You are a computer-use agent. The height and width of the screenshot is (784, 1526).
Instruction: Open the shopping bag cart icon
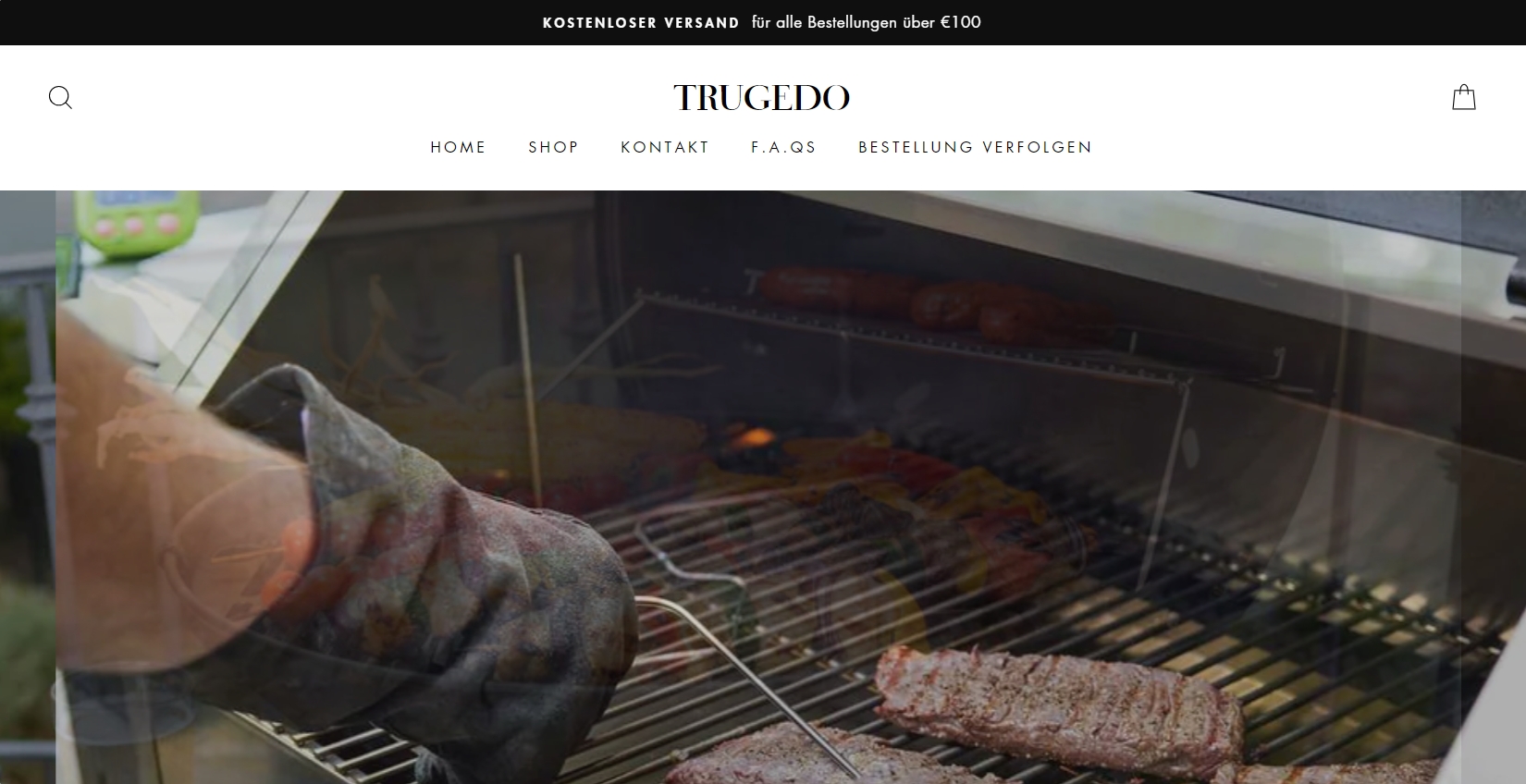point(1464,97)
